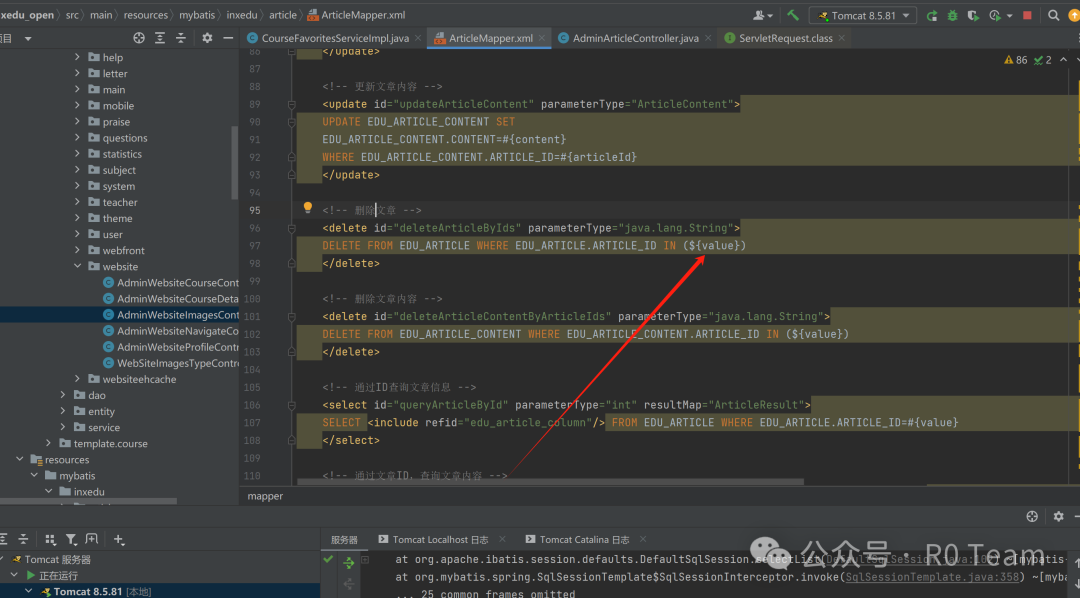Build project with the hammer icon
1080x598 pixels.
pyautogui.click(x=793, y=15)
